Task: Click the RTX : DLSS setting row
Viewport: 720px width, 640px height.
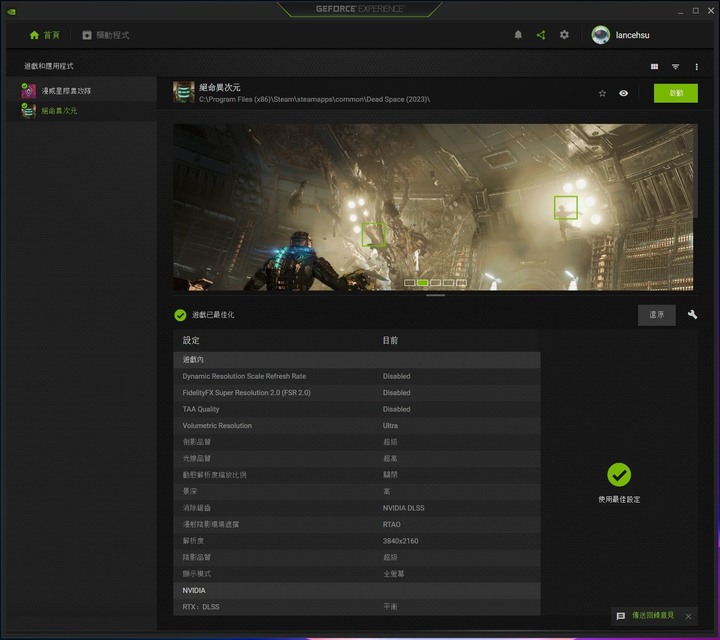Action: click(357, 607)
